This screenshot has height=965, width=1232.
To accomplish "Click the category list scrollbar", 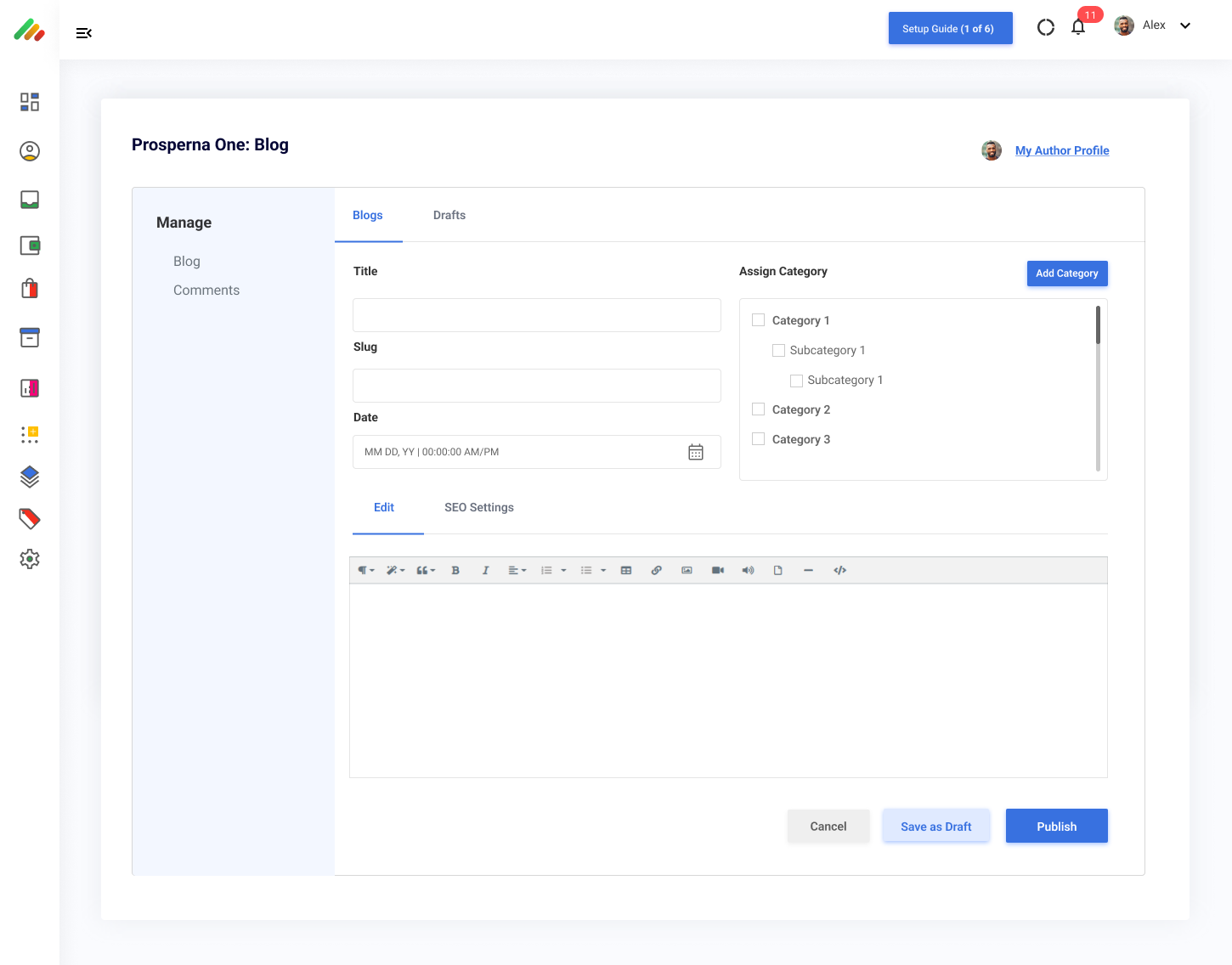I will (1098, 325).
